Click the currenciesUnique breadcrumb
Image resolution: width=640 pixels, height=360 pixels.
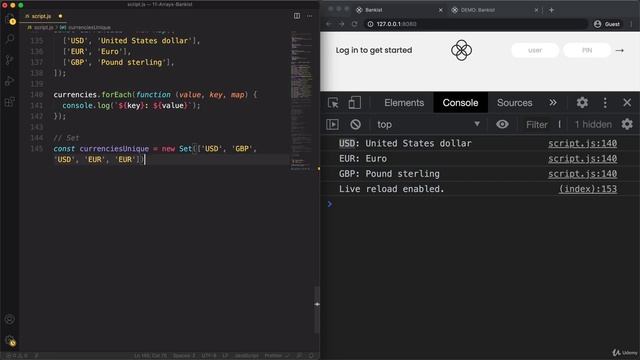click(x=89, y=27)
